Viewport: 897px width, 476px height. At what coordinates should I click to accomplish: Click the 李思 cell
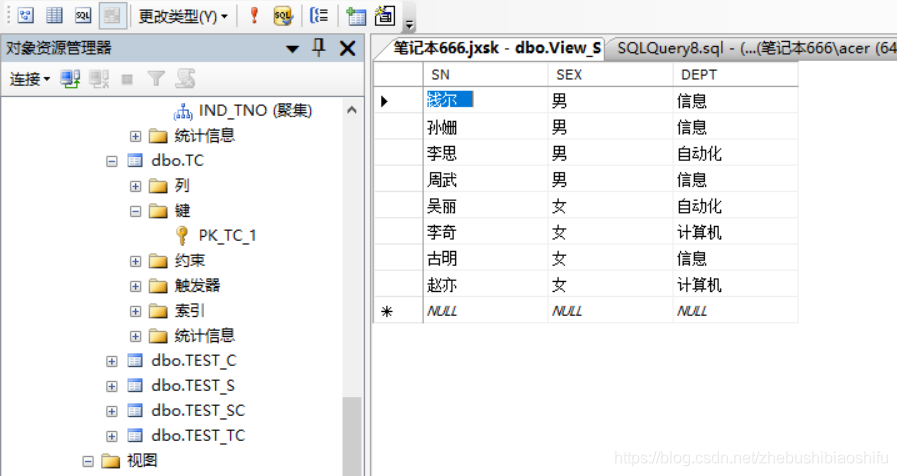(485, 153)
